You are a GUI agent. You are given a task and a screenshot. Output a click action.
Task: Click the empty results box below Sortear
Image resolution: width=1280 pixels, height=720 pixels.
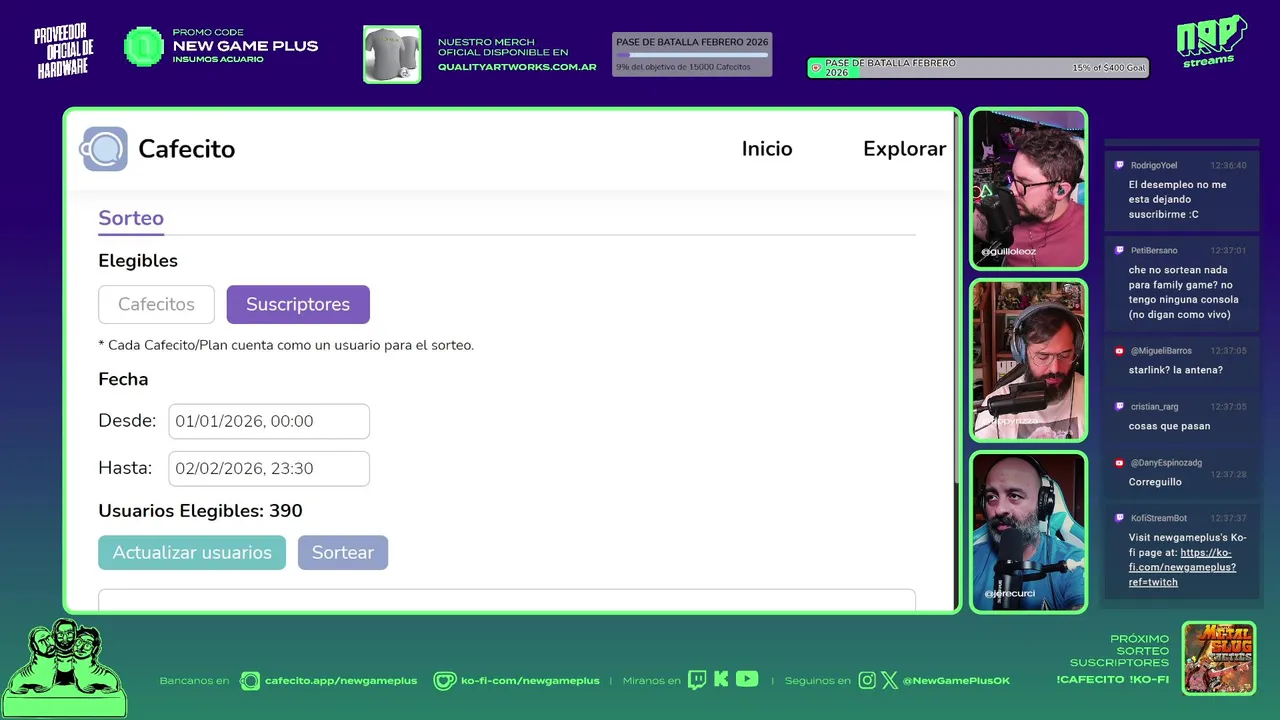507,599
